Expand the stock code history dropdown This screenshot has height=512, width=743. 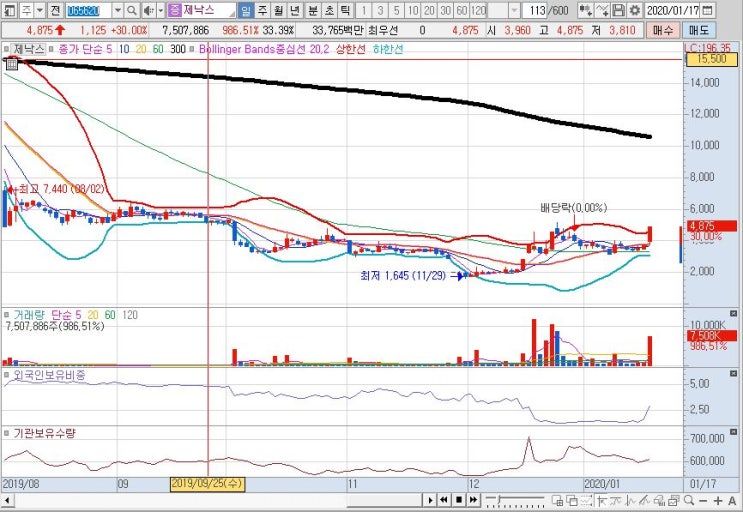[x=118, y=10]
